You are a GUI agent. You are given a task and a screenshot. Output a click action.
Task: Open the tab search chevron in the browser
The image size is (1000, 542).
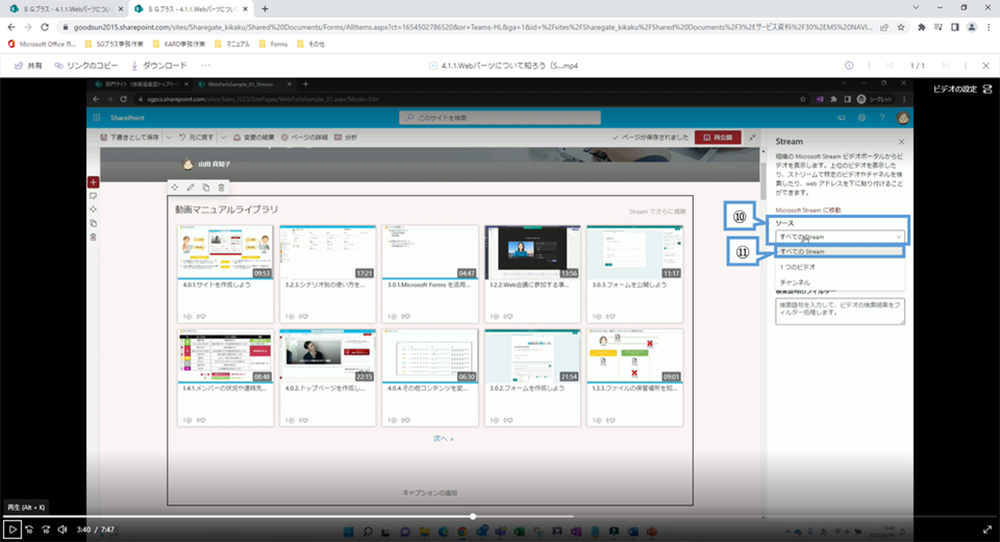pyautogui.click(x=916, y=8)
